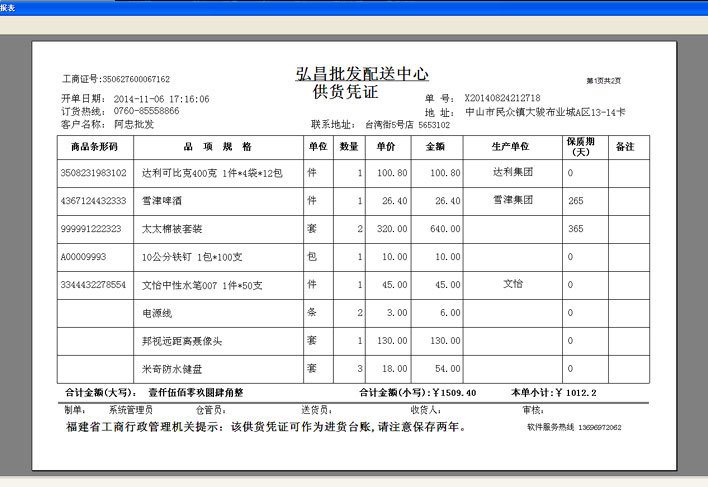Screen dimensions: 708x487
Task: Click the contact address 台湾街5号店 5653102
Action: pyautogui.click(x=408, y=125)
